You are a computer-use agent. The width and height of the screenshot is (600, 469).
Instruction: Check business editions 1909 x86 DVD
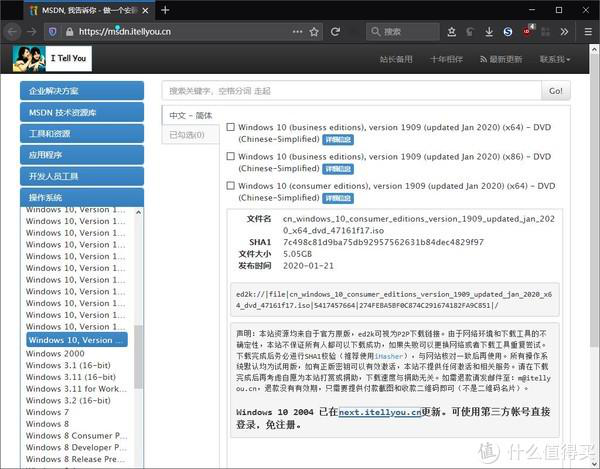pos(230,156)
